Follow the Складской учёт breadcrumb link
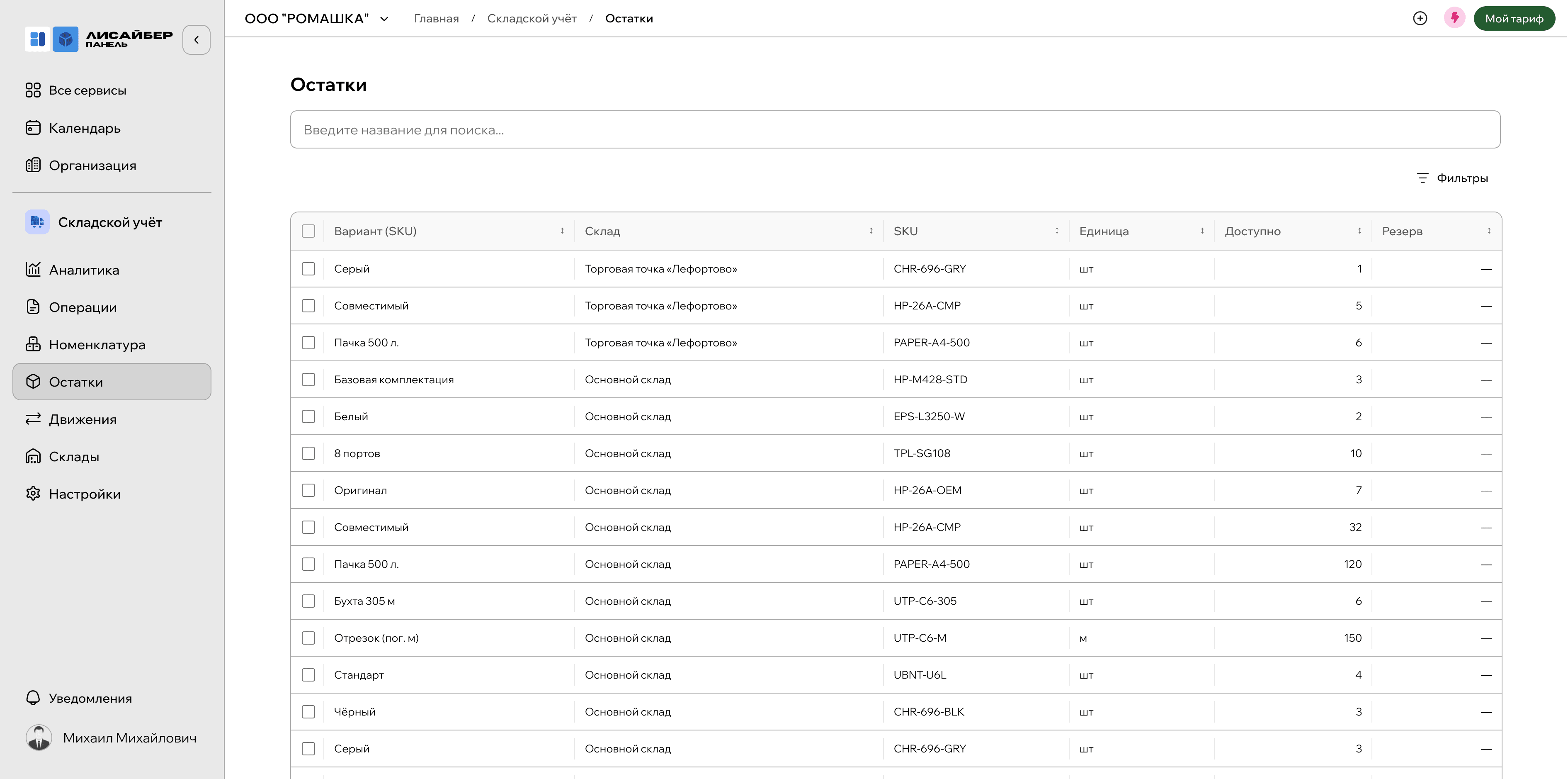 point(532,18)
